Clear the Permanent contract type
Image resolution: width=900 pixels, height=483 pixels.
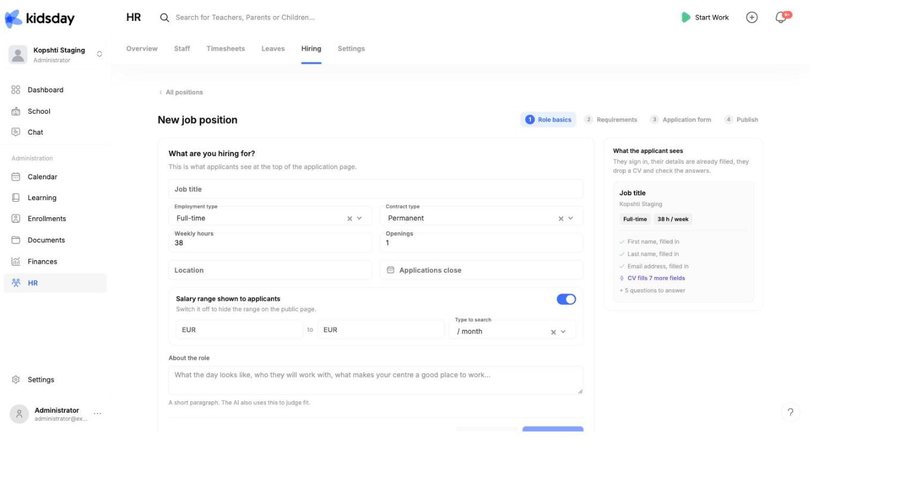tap(561, 218)
